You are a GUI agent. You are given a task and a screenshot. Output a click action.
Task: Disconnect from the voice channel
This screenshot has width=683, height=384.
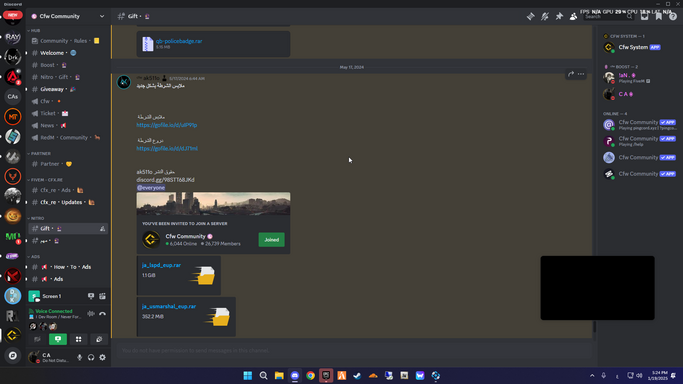[102, 313]
